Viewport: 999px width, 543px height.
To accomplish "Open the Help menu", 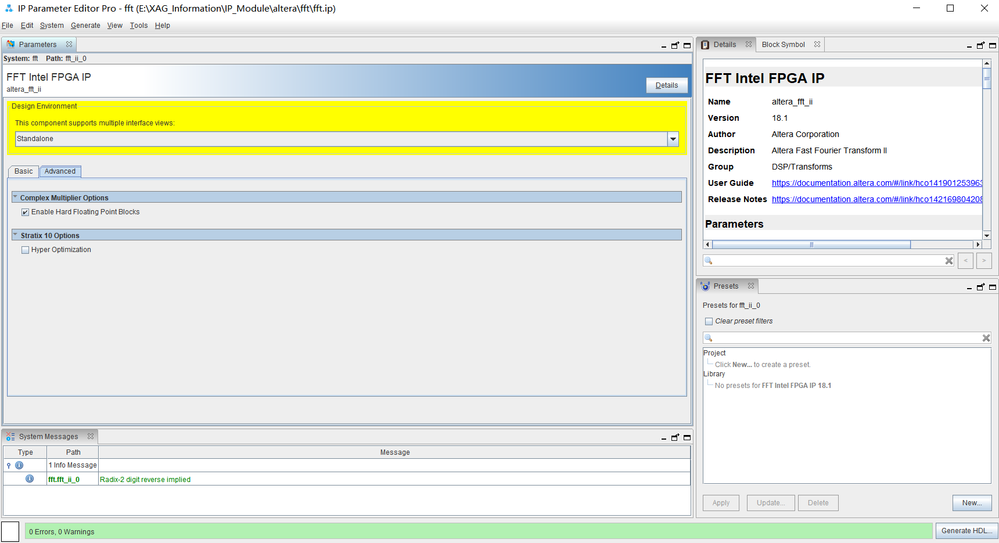I will point(162,25).
